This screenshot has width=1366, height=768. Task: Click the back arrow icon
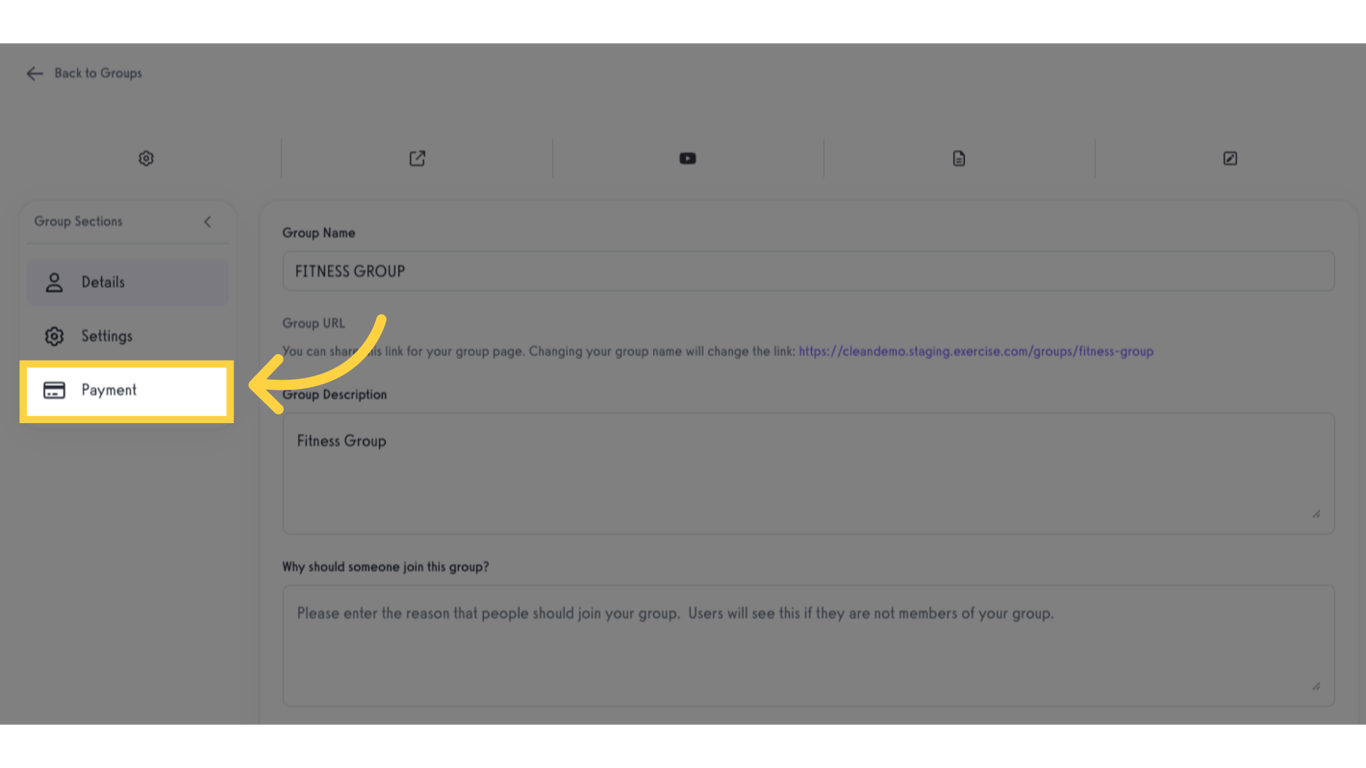[34, 72]
